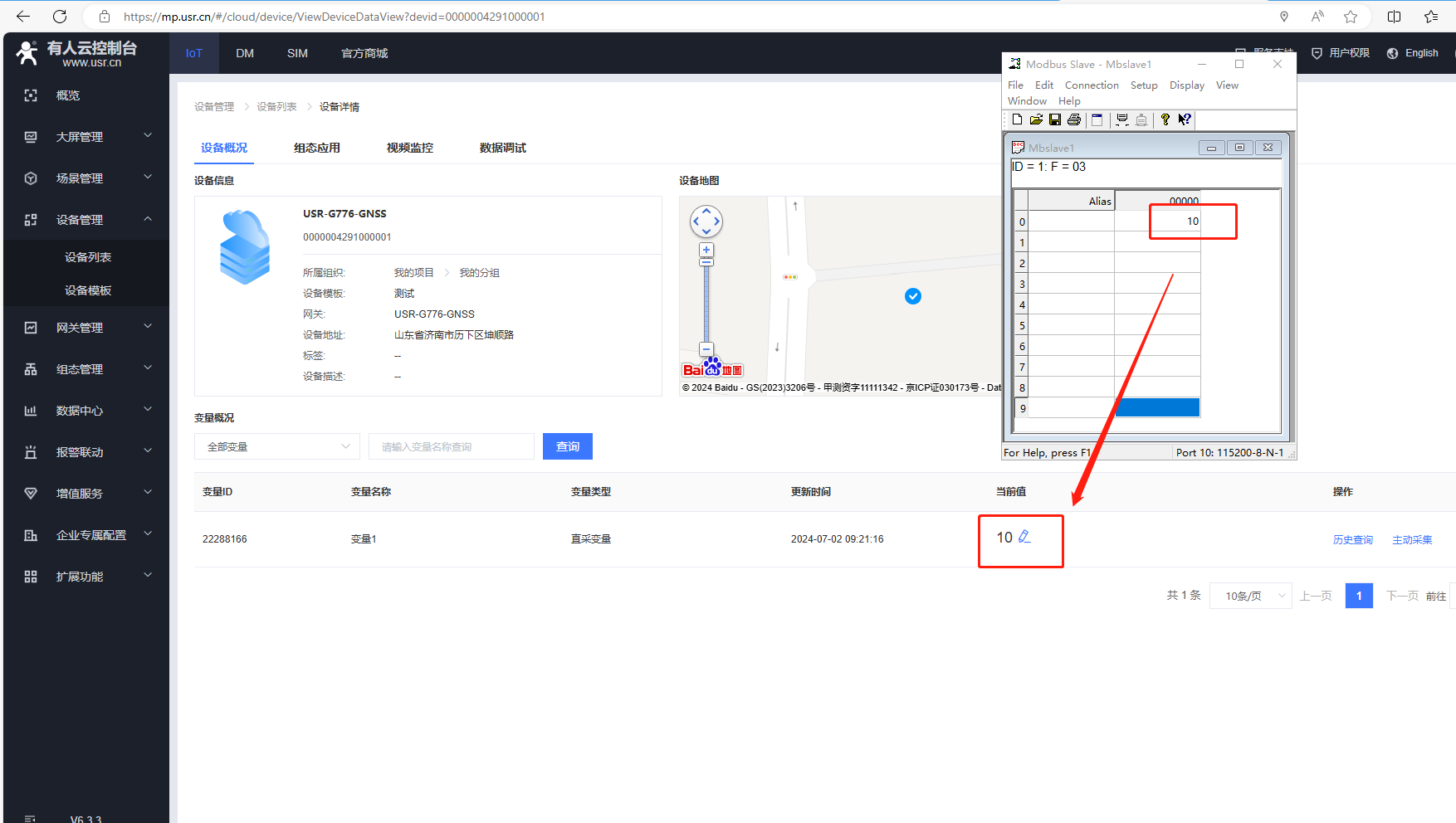Collapse the 设备管理 sidebar section

click(x=148, y=219)
